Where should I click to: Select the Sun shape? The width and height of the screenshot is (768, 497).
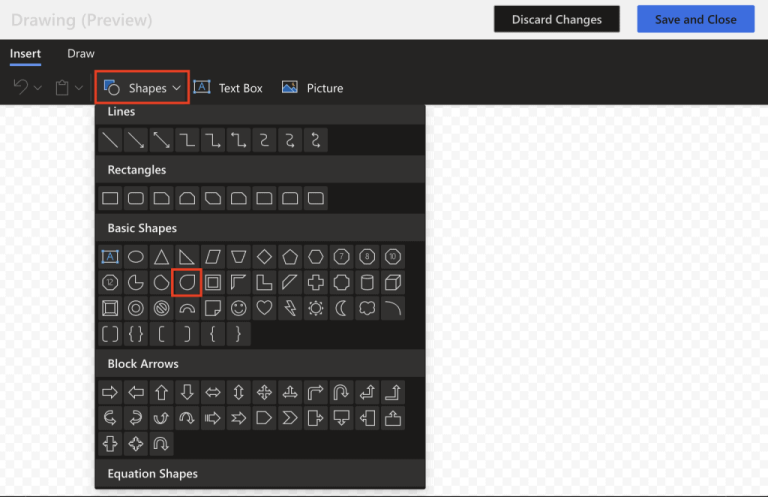[x=315, y=308]
